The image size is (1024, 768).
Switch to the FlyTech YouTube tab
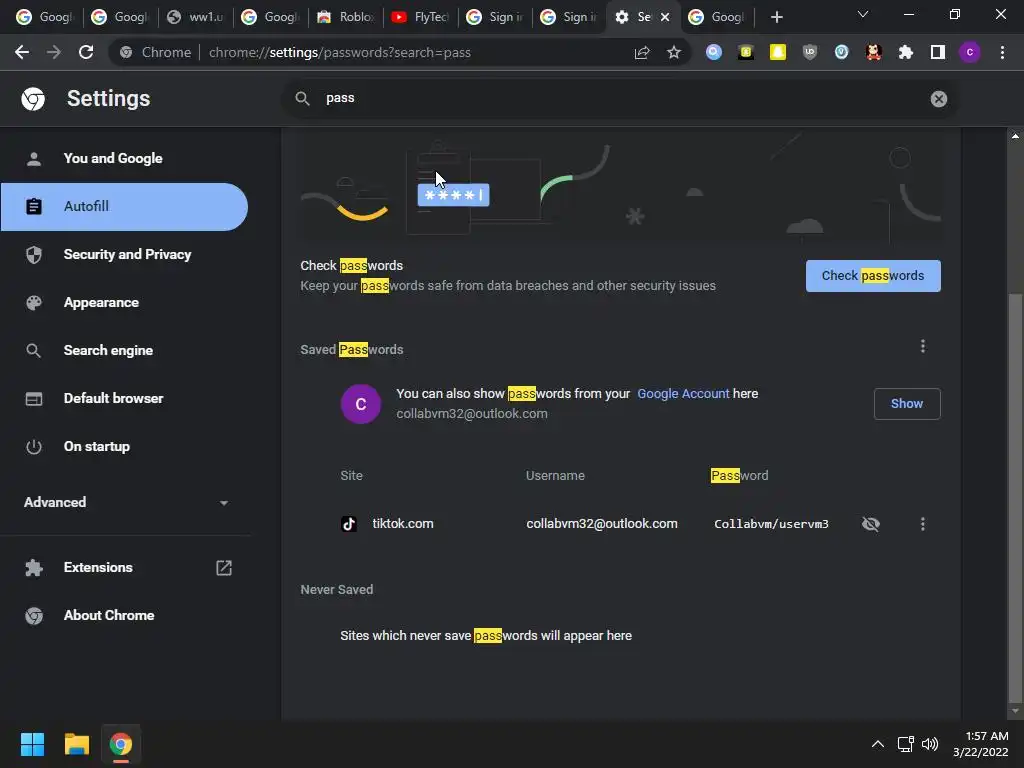click(420, 17)
